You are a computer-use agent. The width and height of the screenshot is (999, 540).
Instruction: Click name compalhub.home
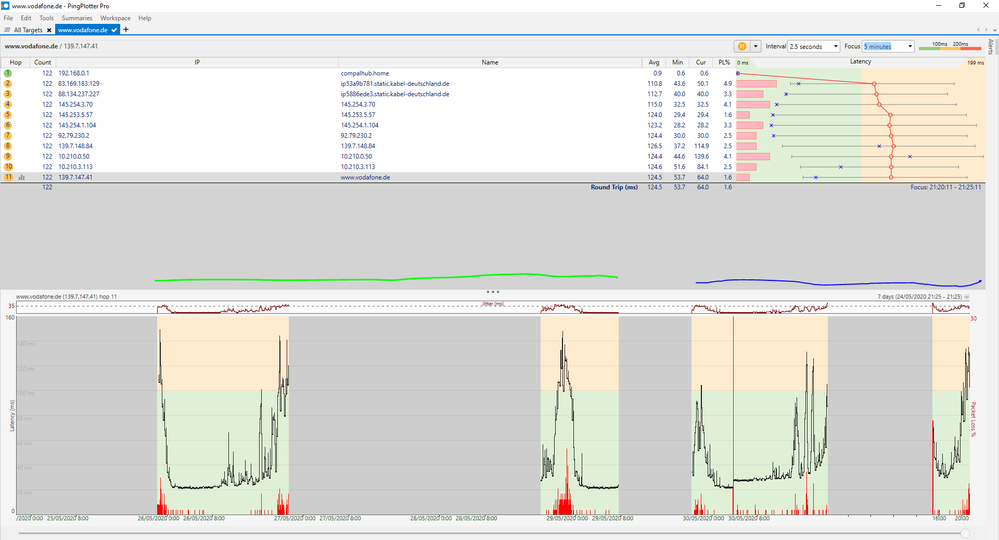click(x=364, y=73)
